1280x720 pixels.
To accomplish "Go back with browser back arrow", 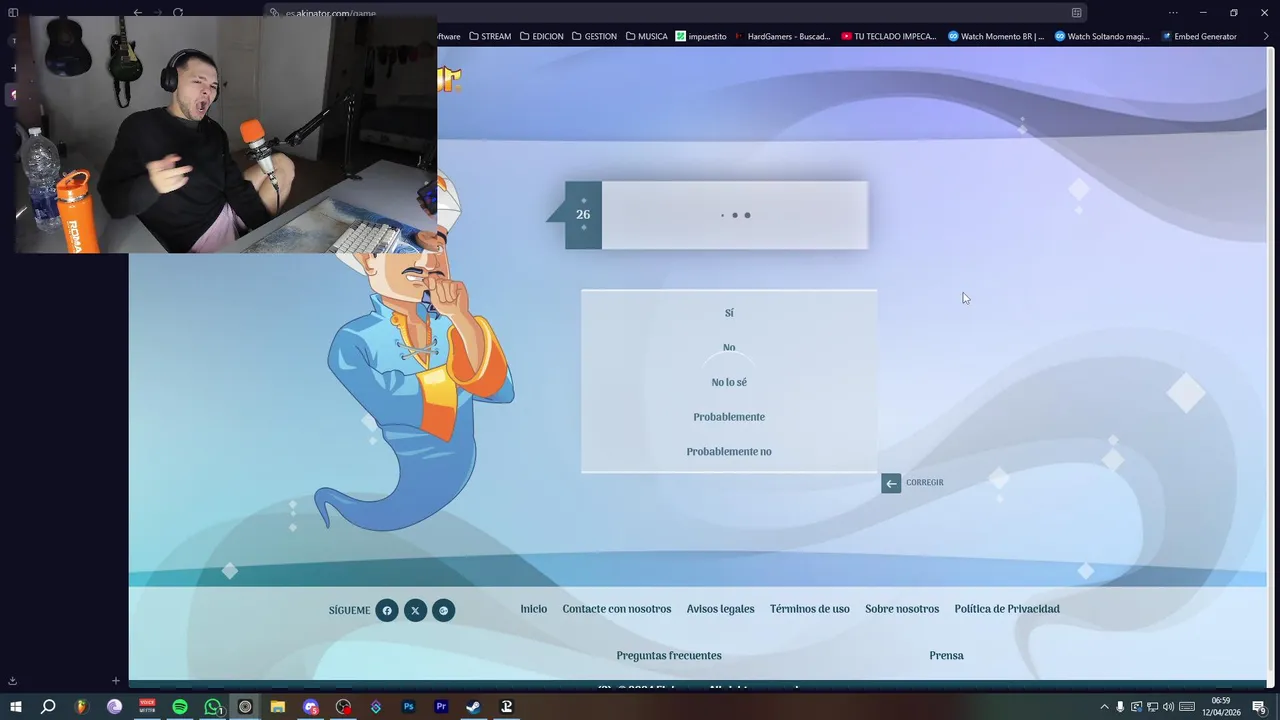I will pyautogui.click(x=138, y=13).
